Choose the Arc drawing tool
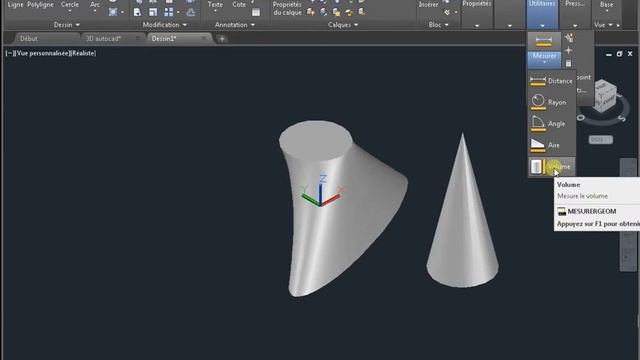The height and width of the screenshot is (360, 640). (x=95, y=5)
